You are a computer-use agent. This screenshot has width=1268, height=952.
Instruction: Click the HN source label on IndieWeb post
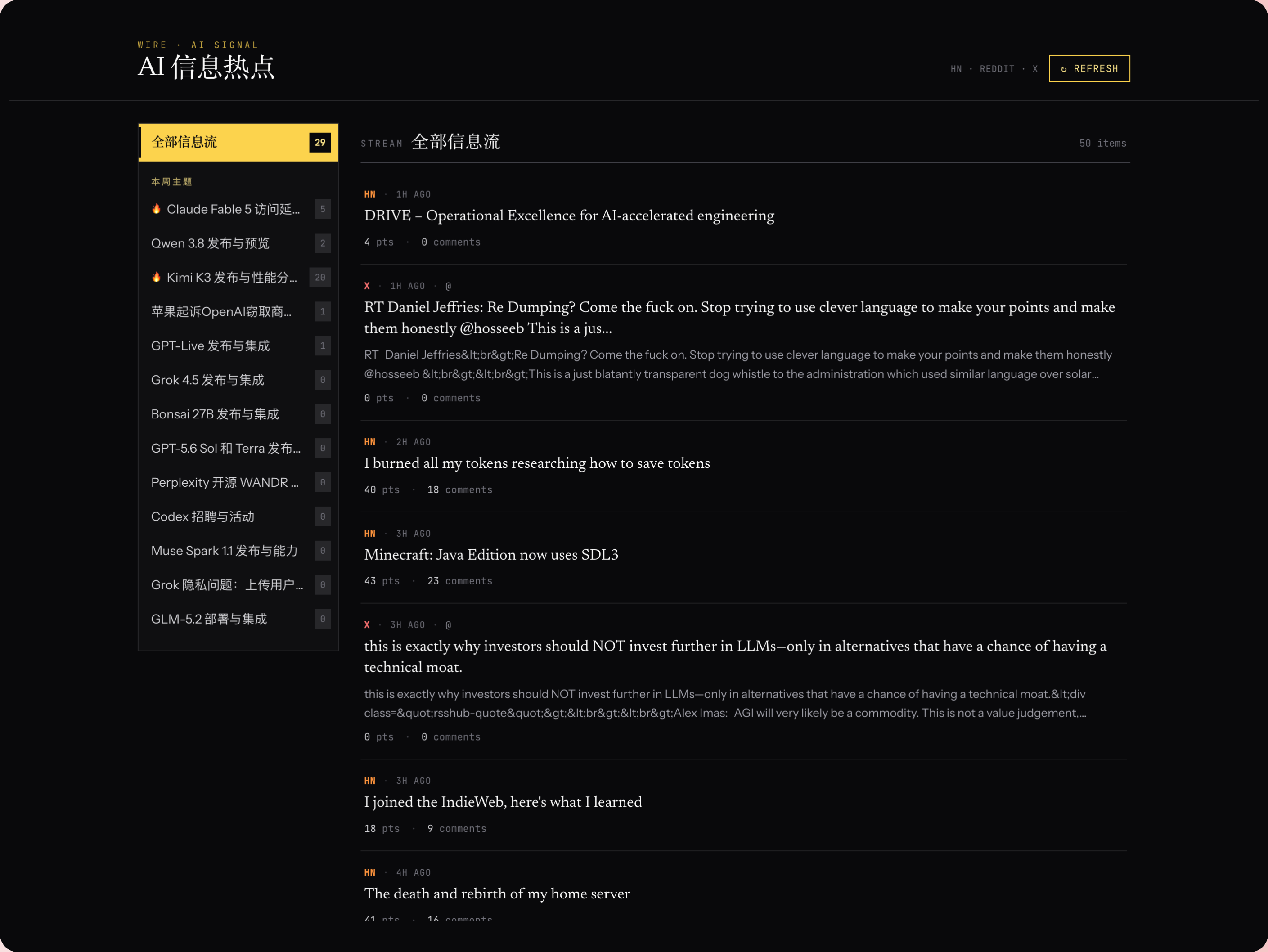(x=370, y=781)
